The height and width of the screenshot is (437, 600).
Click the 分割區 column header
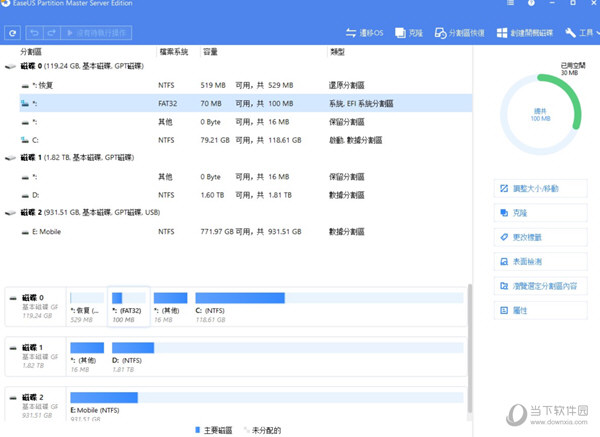(31, 52)
